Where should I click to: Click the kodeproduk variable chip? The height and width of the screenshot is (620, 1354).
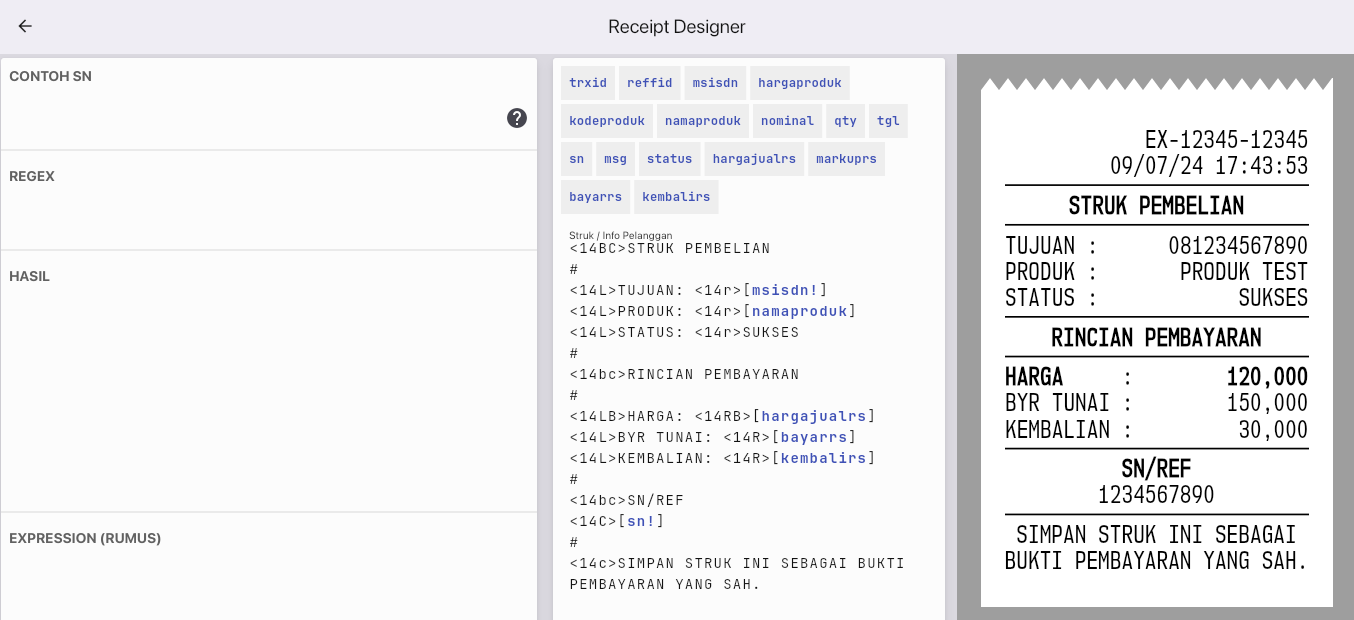point(607,121)
